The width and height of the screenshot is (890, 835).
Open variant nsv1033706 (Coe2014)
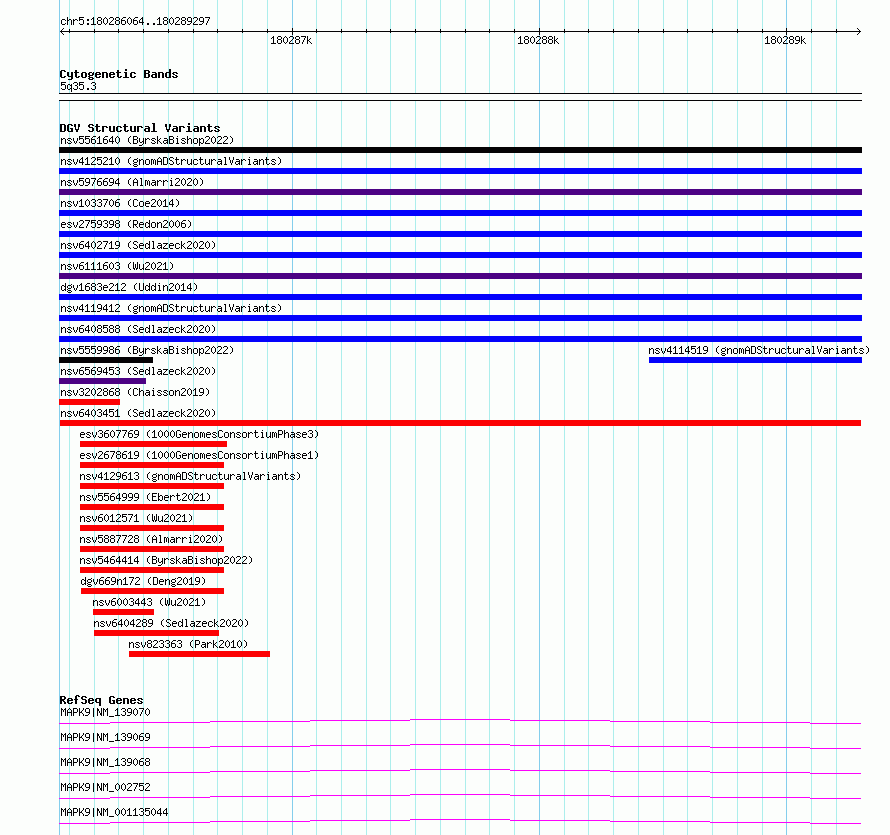120,203
